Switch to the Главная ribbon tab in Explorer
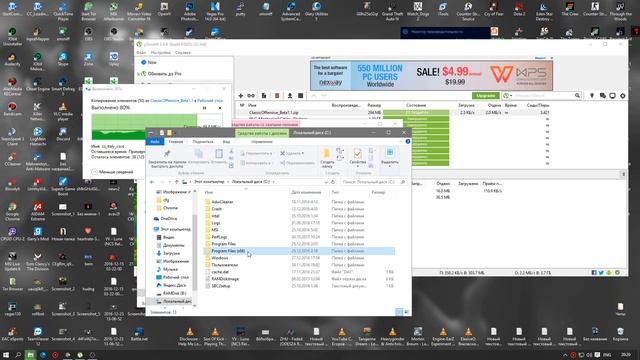Image resolution: width=640 pixels, height=360 pixels. coord(176,142)
